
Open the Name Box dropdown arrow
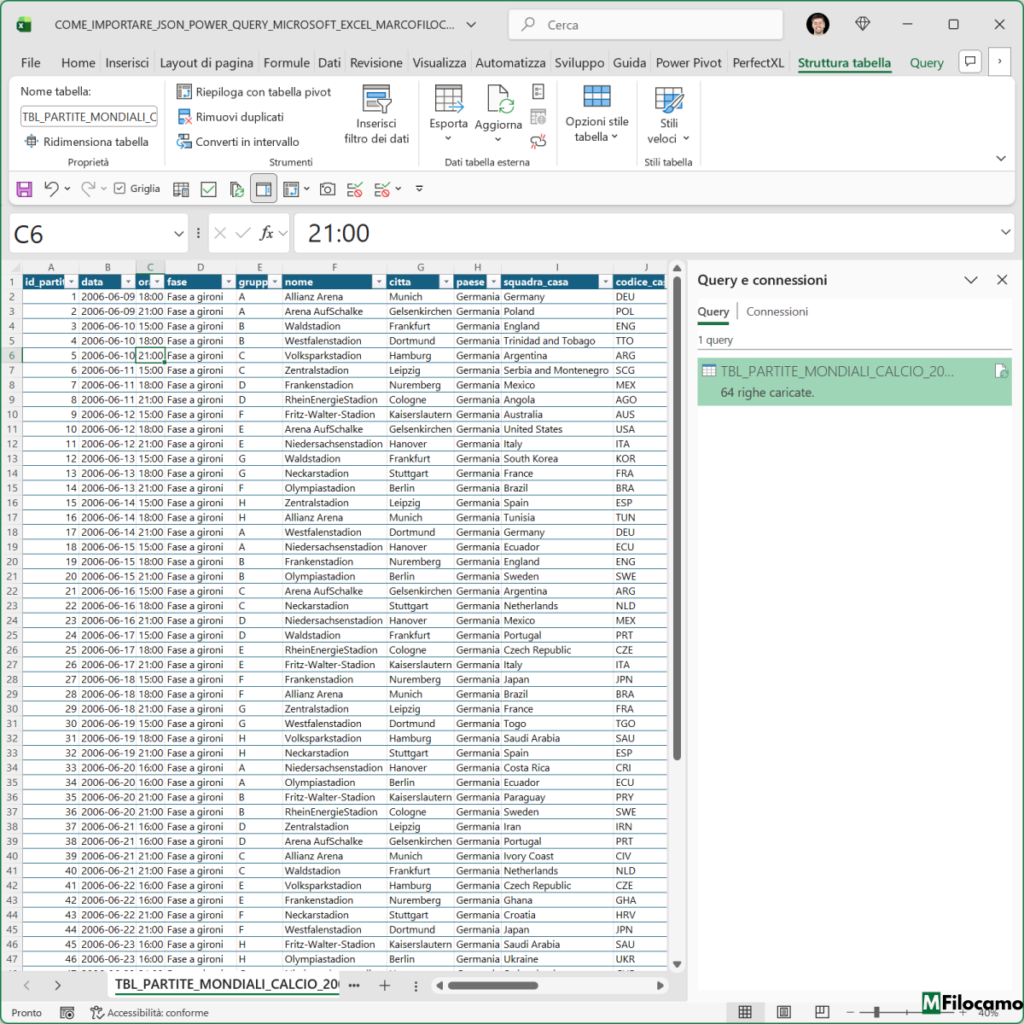pyautogui.click(x=178, y=234)
